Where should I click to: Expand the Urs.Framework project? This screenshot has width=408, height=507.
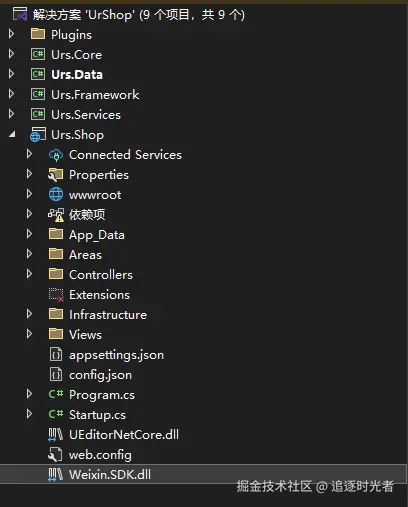coord(11,94)
